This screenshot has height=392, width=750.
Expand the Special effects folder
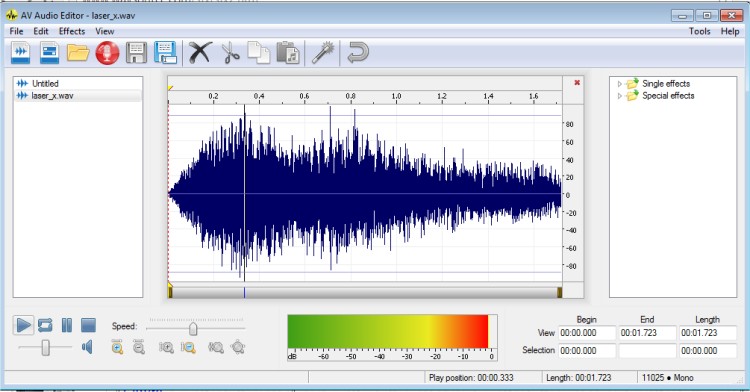619,96
